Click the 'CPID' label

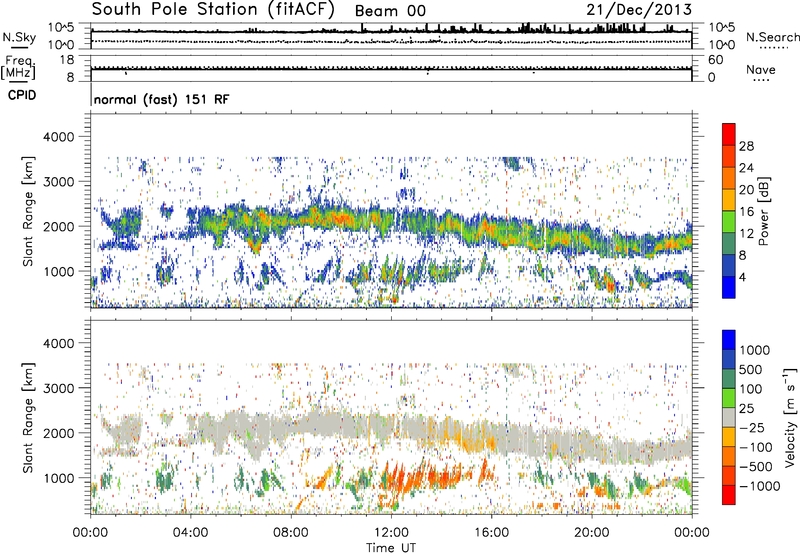(x=22, y=95)
